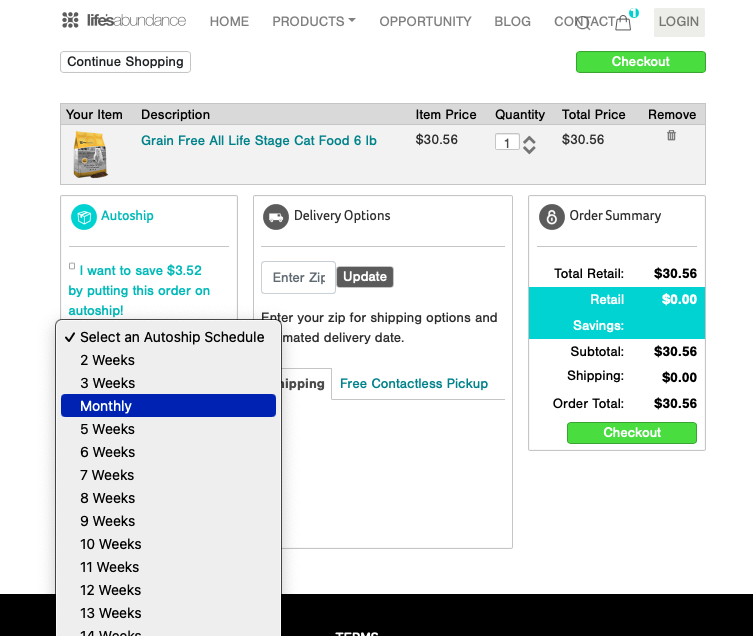Click the Shipping: $0.00 value
753x636 pixels.
coord(679,378)
